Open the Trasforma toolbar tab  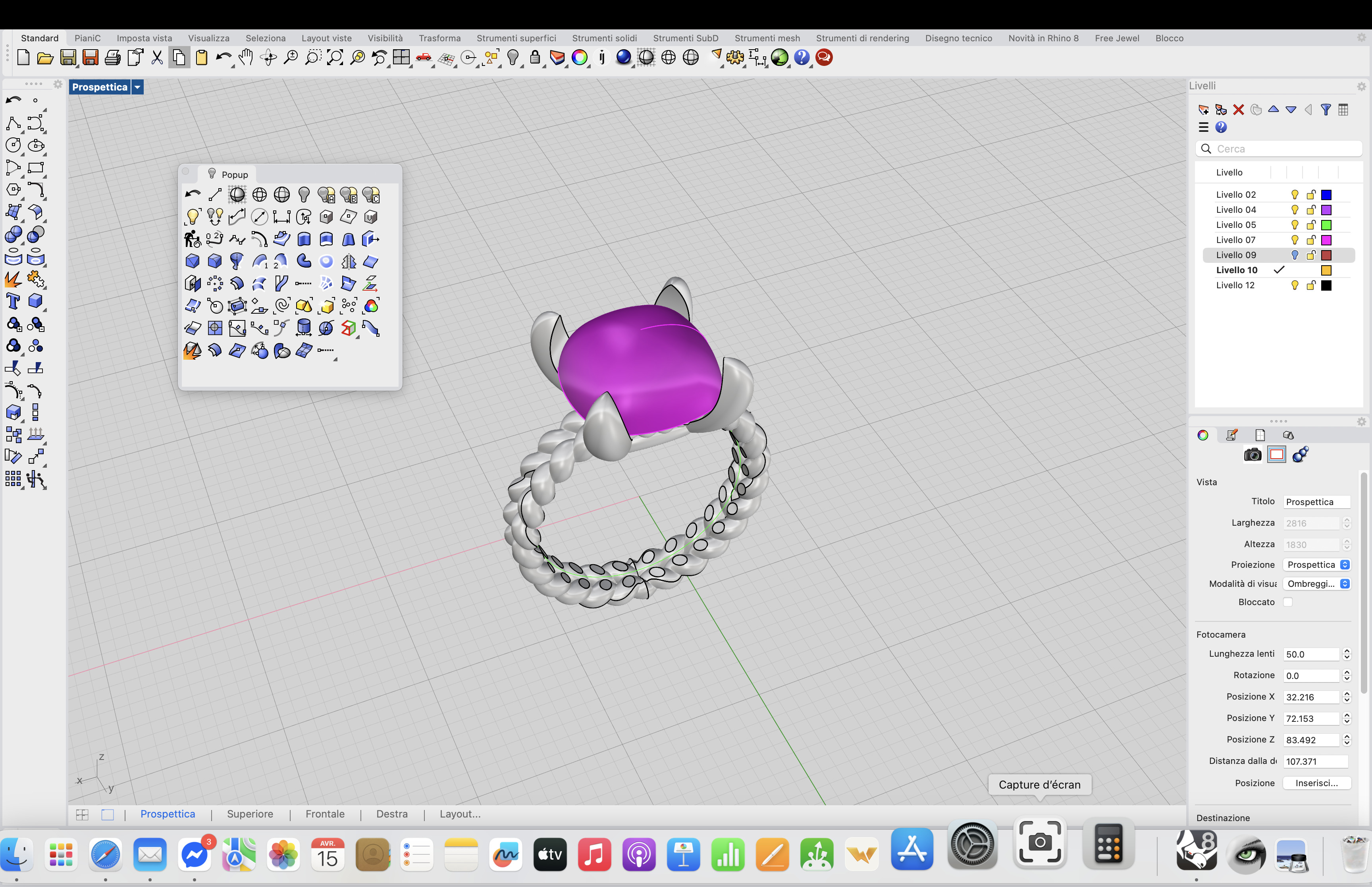439,38
